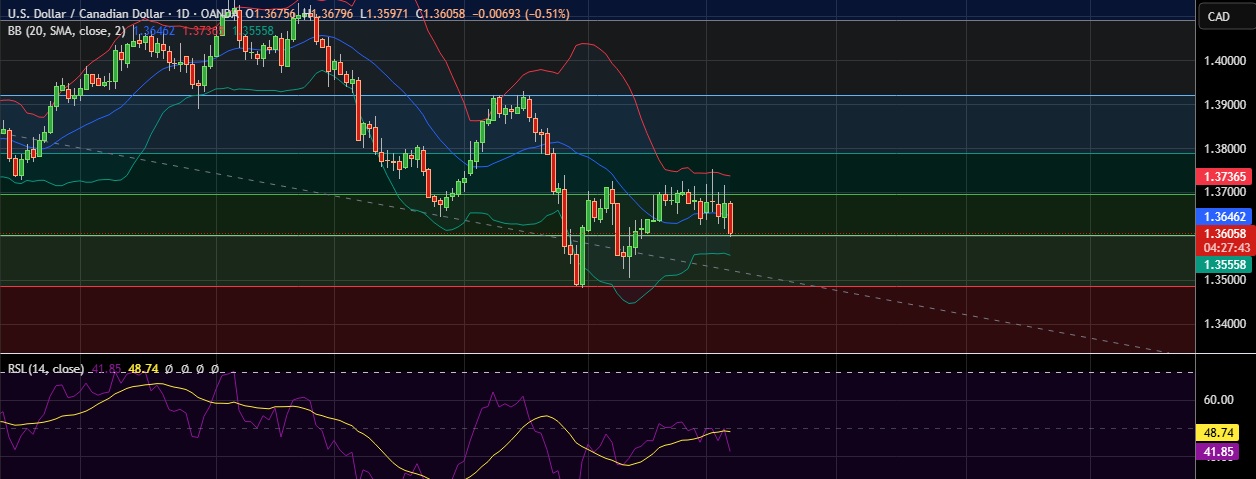This screenshot has height=479, width=1256.
Task: Click the 1.36058 current price label
Action: [1224, 233]
